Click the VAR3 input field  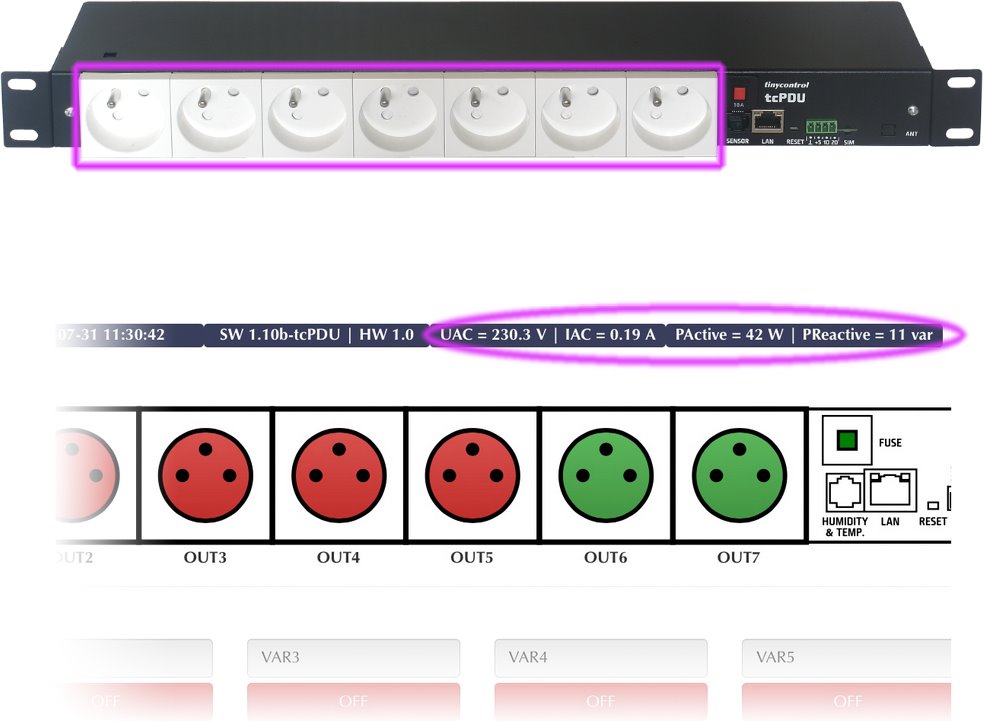[353, 658]
